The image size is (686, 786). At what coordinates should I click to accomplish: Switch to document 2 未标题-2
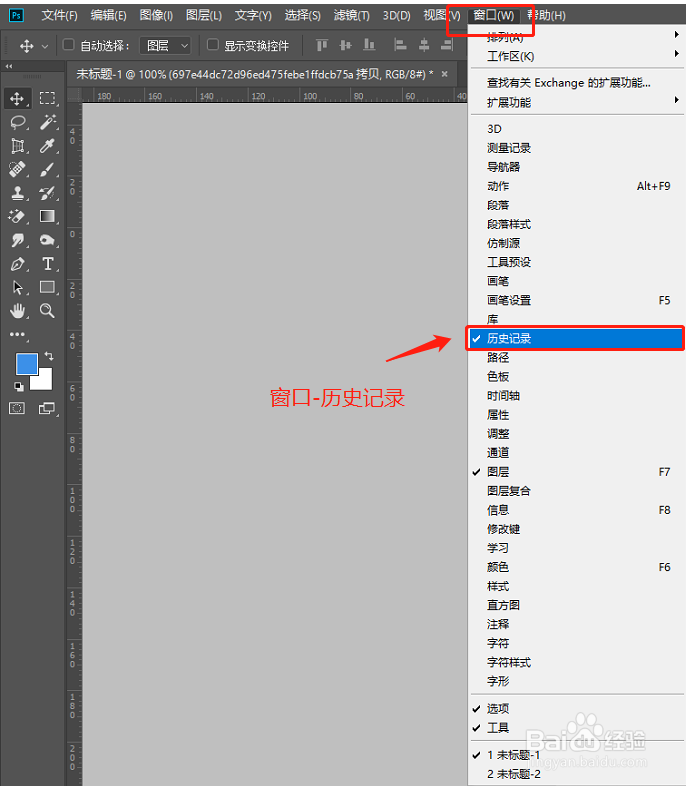pos(575,774)
